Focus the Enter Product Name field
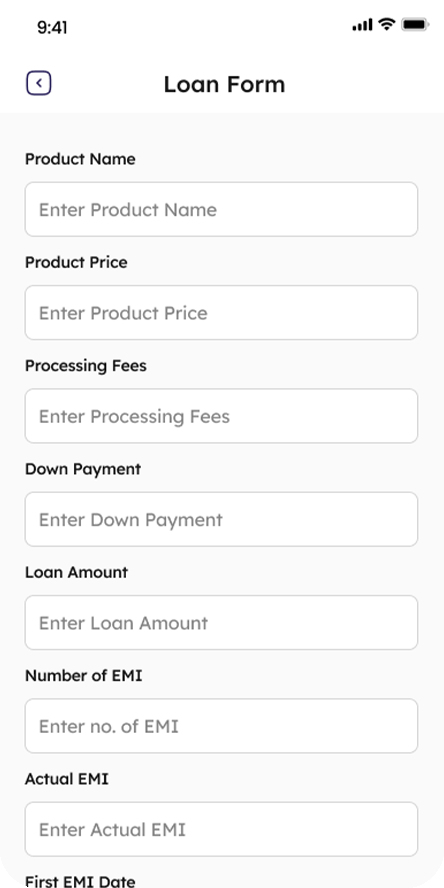Image resolution: width=444 pixels, height=888 pixels. pos(221,210)
